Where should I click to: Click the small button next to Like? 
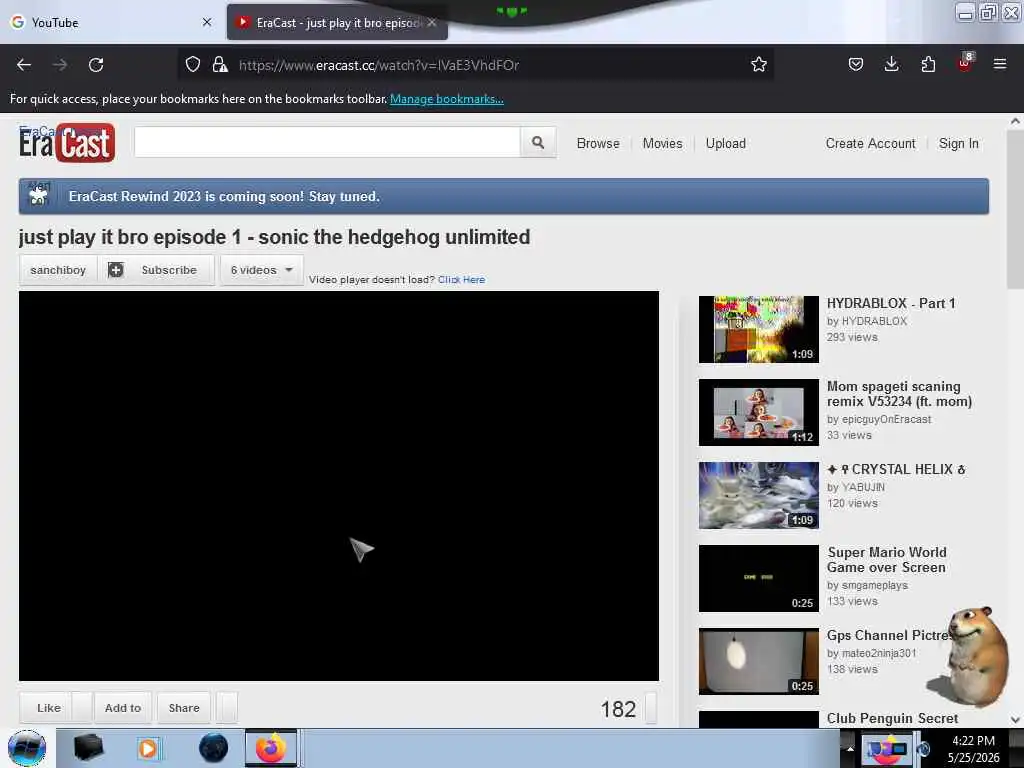(82, 708)
